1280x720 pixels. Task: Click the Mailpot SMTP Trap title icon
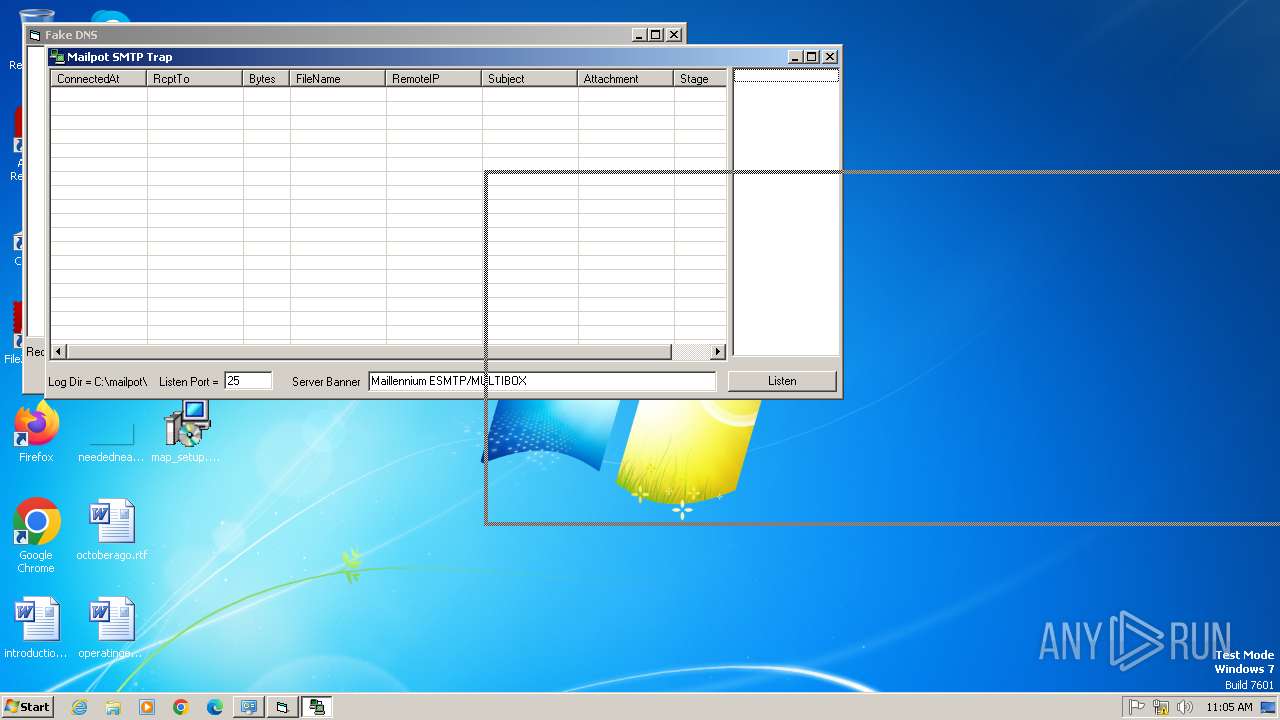point(57,57)
